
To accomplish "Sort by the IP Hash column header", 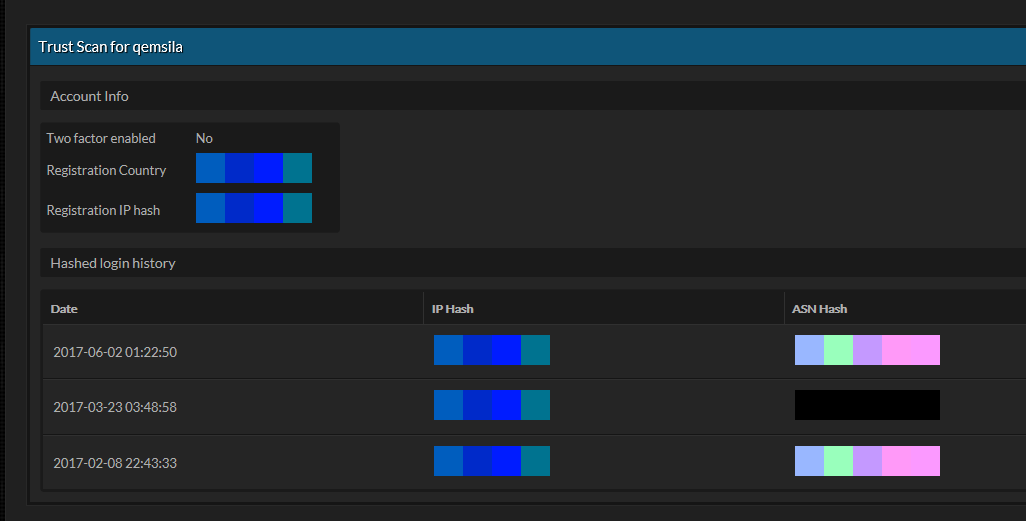I will (x=452, y=309).
